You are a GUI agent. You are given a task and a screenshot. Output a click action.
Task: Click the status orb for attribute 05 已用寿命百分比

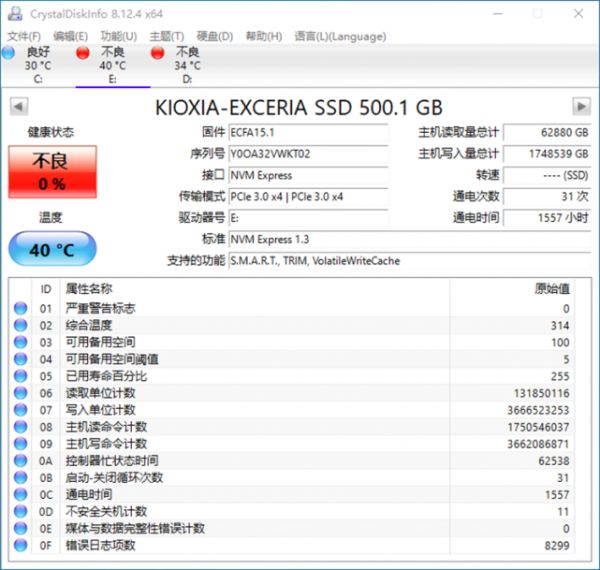[21, 376]
